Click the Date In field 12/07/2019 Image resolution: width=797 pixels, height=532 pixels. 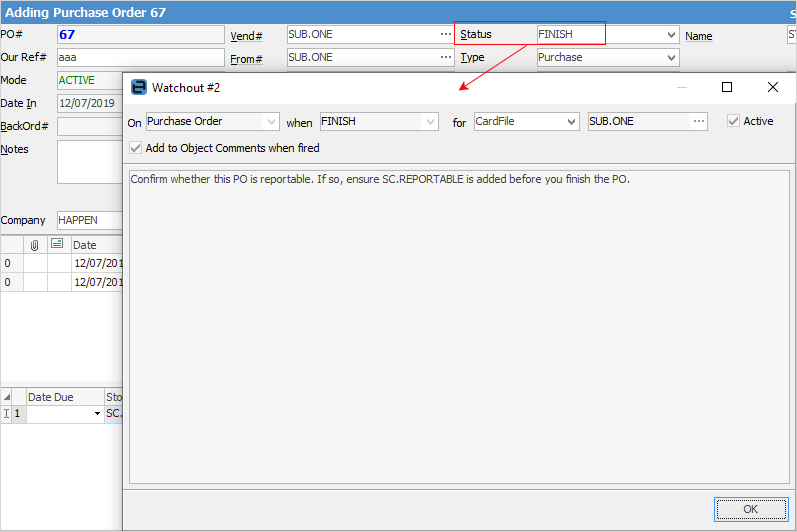click(90, 103)
